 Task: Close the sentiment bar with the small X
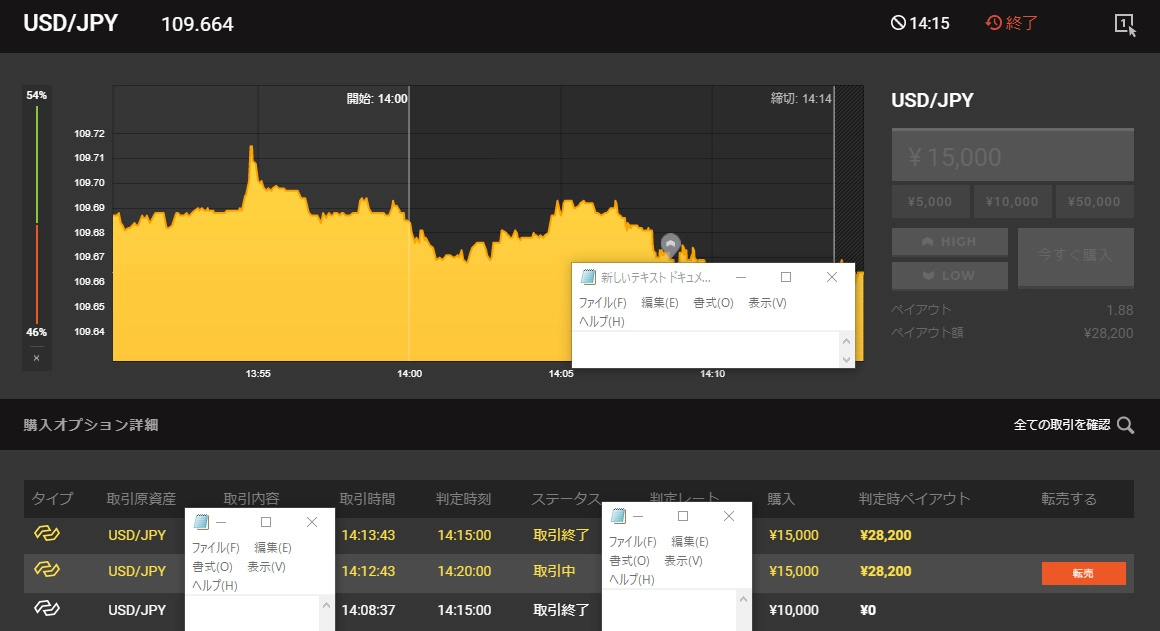point(36,357)
